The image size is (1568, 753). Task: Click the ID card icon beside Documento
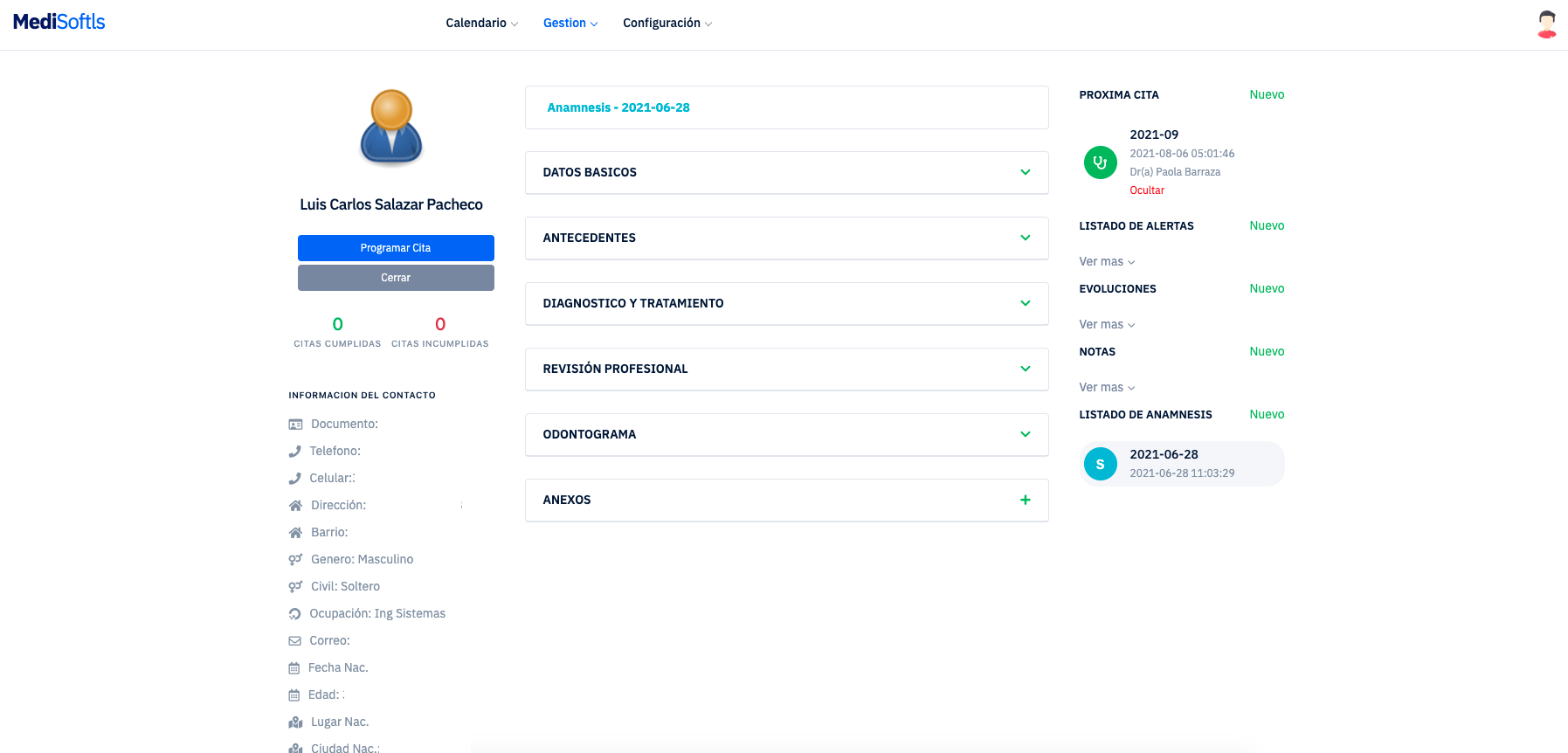point(295,425)
